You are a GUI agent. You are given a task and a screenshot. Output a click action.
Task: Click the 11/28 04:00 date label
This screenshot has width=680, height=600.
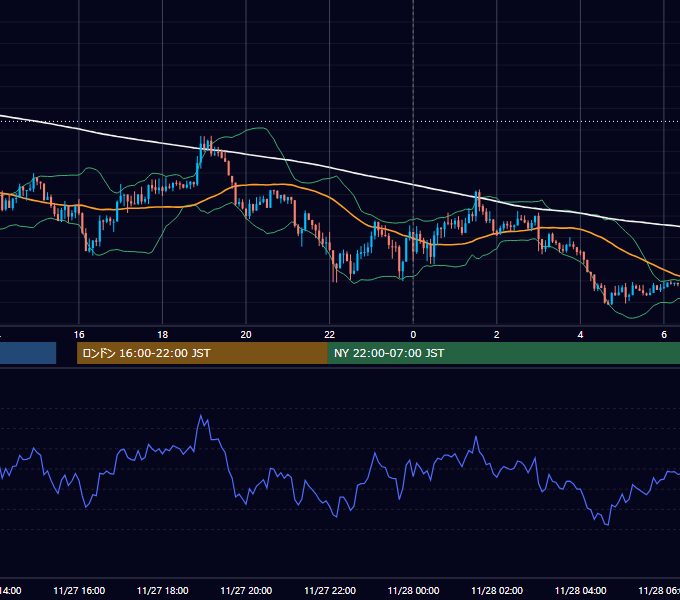[581, 590]
